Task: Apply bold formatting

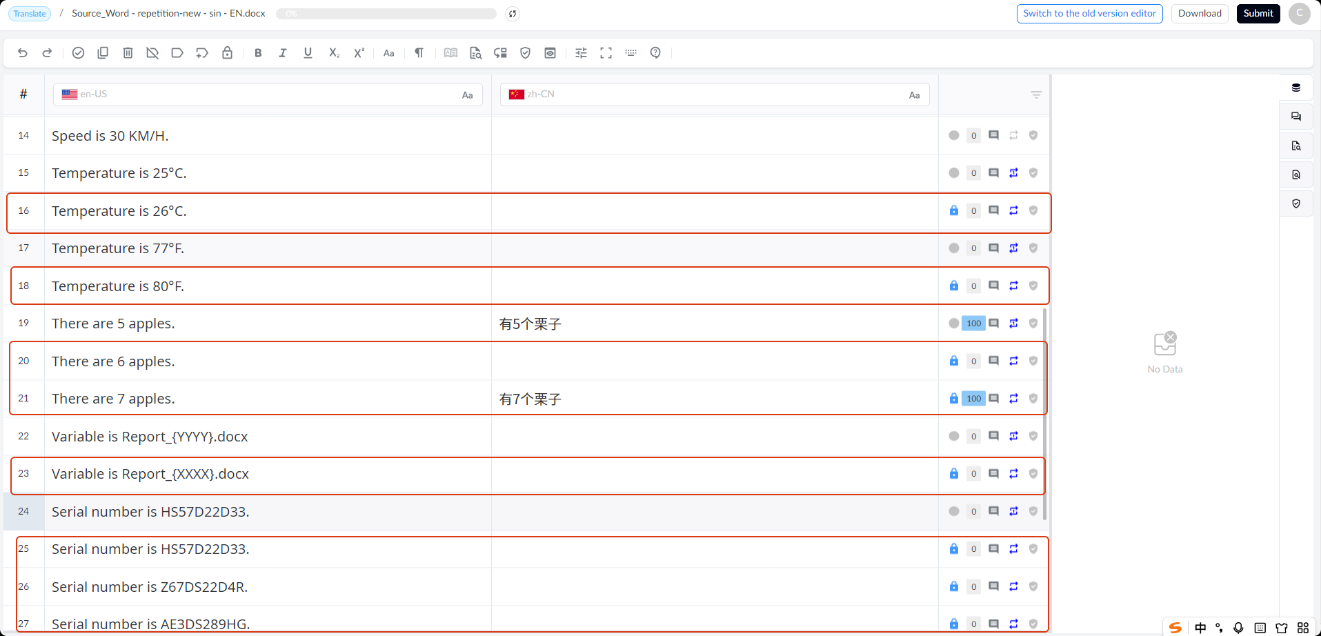Action: (x=258, y=53)
